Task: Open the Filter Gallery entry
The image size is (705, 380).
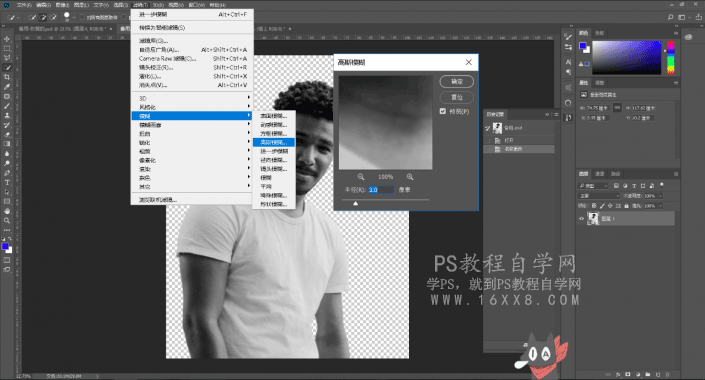Action: pos(192,41)
